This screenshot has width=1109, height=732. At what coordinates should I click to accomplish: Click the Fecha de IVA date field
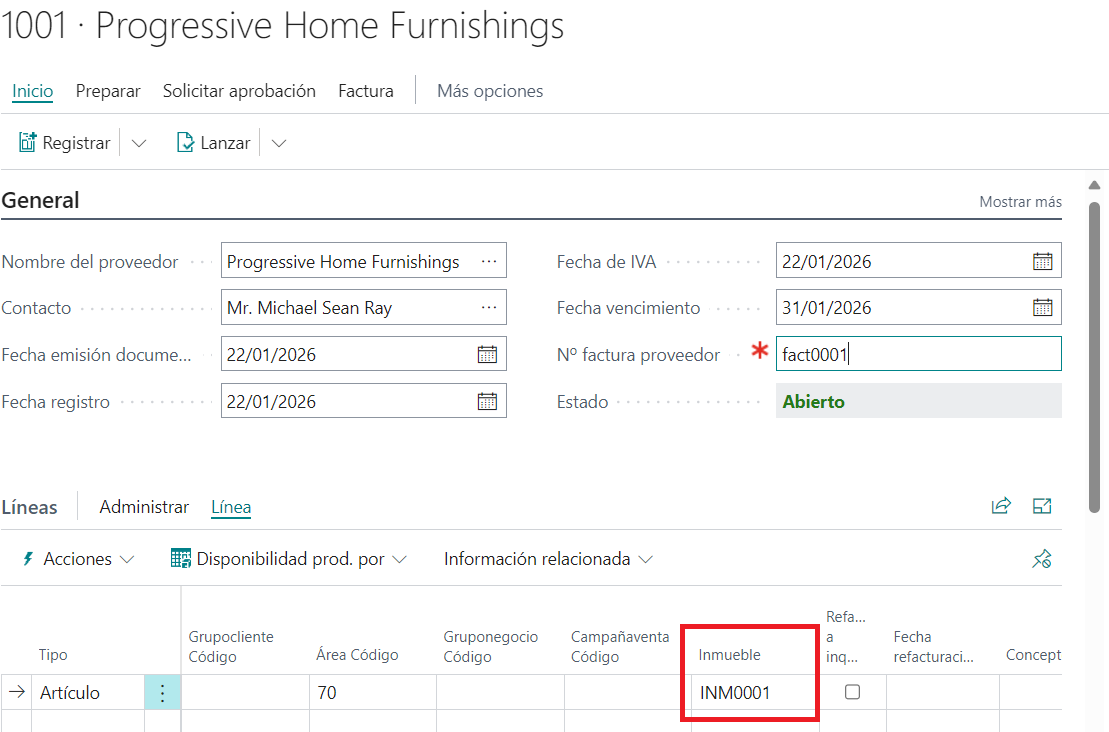[919, 261]
